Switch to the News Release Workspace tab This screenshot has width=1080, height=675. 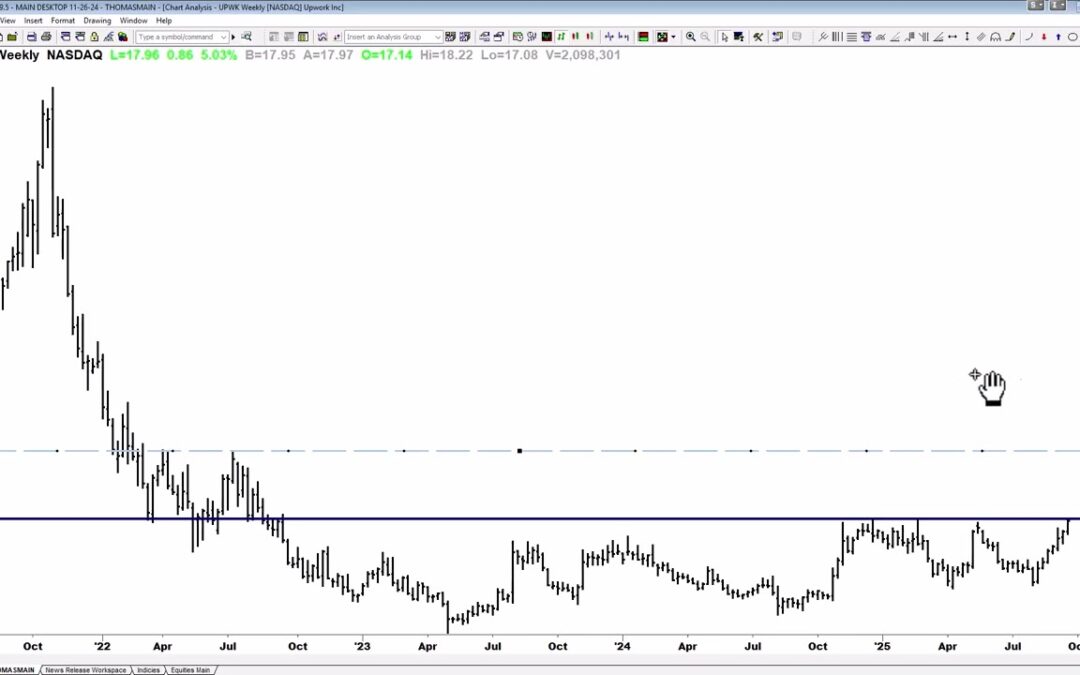pos(85,670)
